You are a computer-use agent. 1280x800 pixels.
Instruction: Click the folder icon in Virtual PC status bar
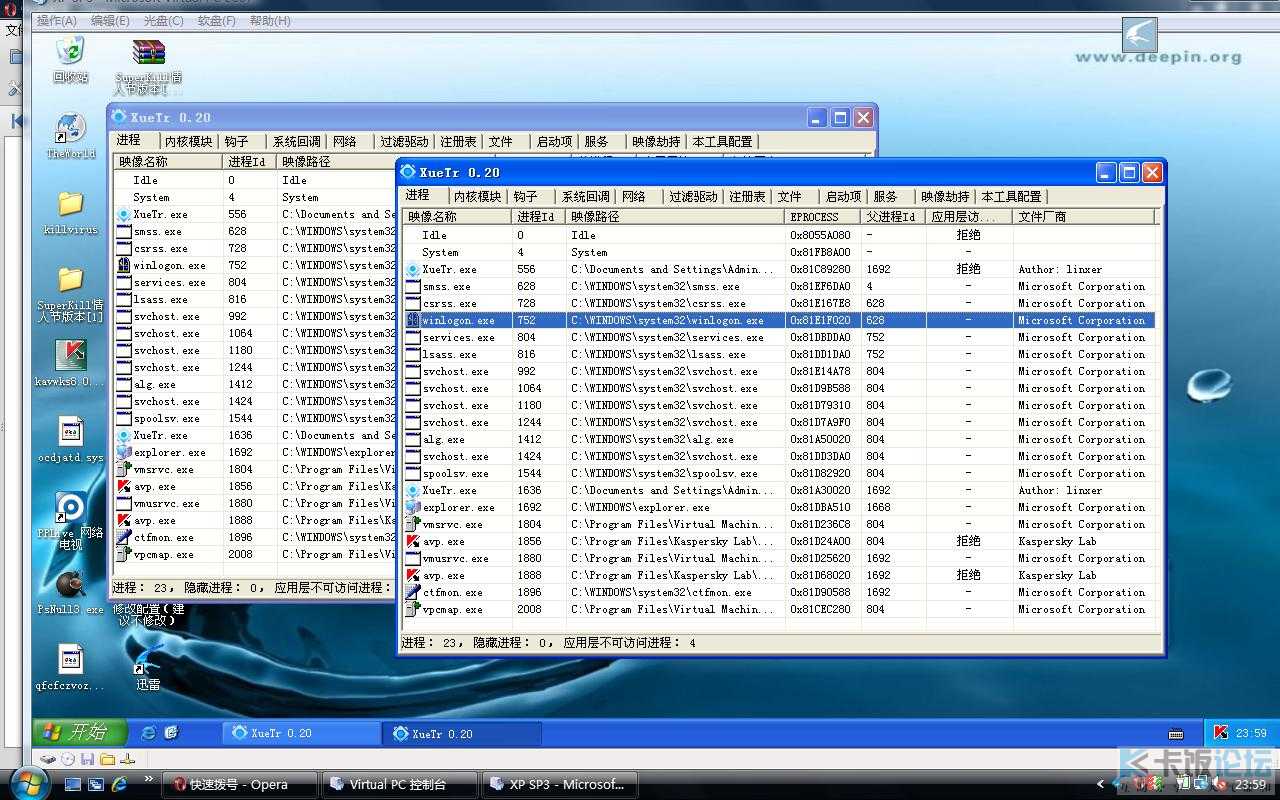coord(107,759)
